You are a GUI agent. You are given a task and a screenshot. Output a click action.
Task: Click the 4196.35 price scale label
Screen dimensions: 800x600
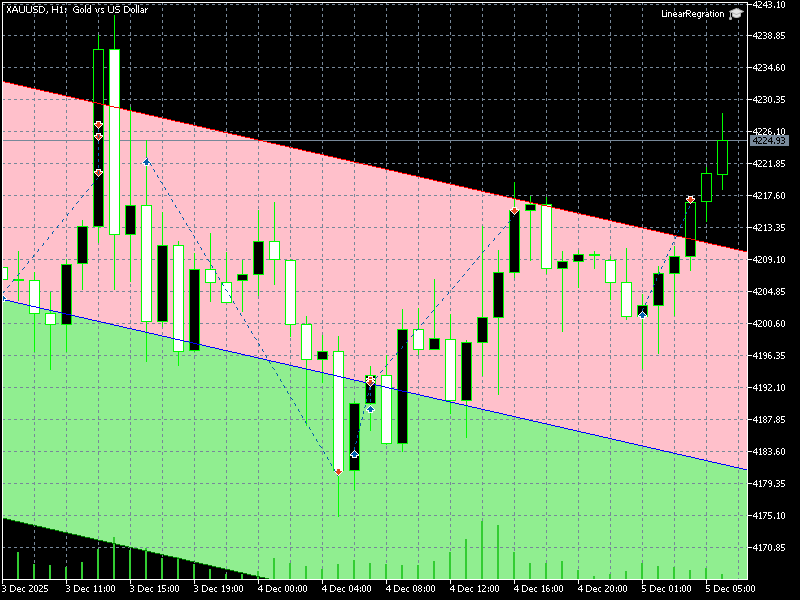[x=769, y=356]
